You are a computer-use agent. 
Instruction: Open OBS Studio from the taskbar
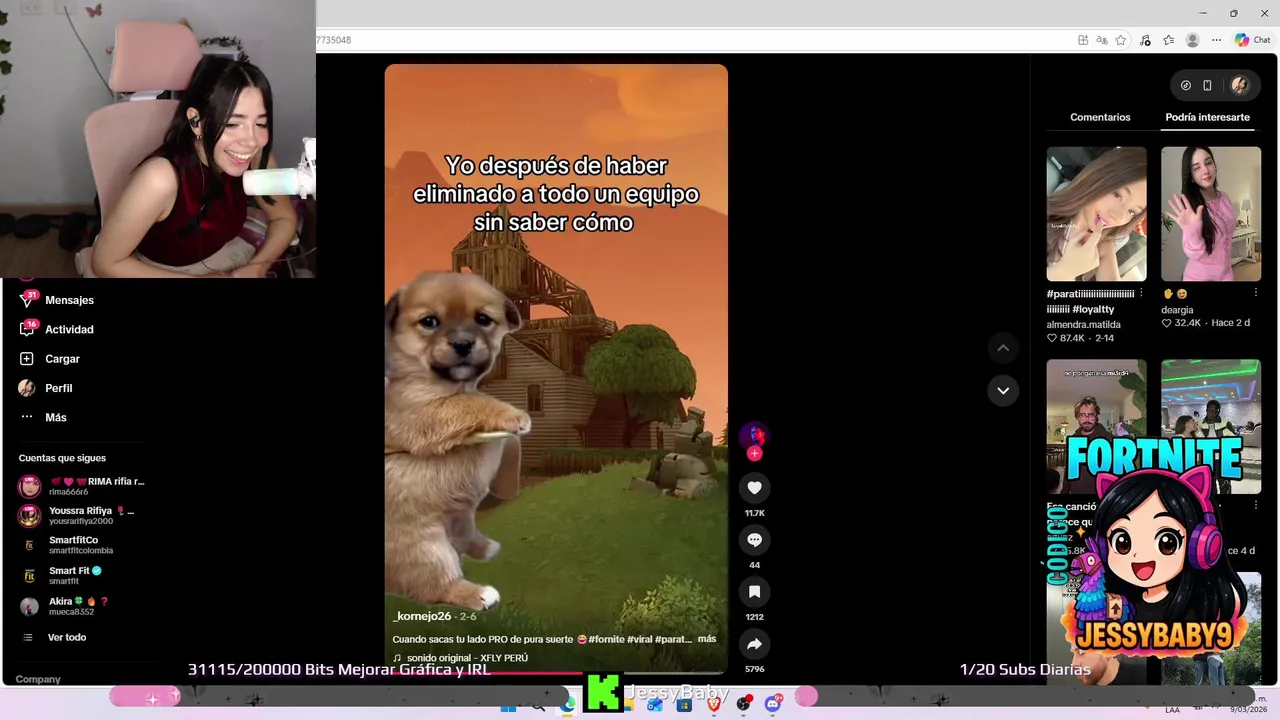pos(744,704)
